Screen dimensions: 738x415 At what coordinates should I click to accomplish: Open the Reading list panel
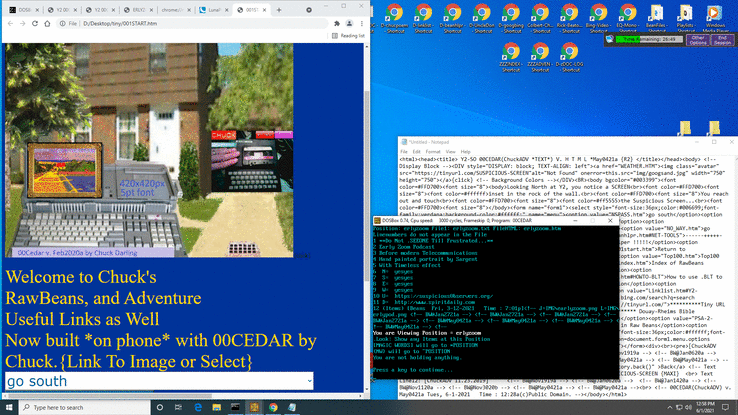tap(349, 35)
